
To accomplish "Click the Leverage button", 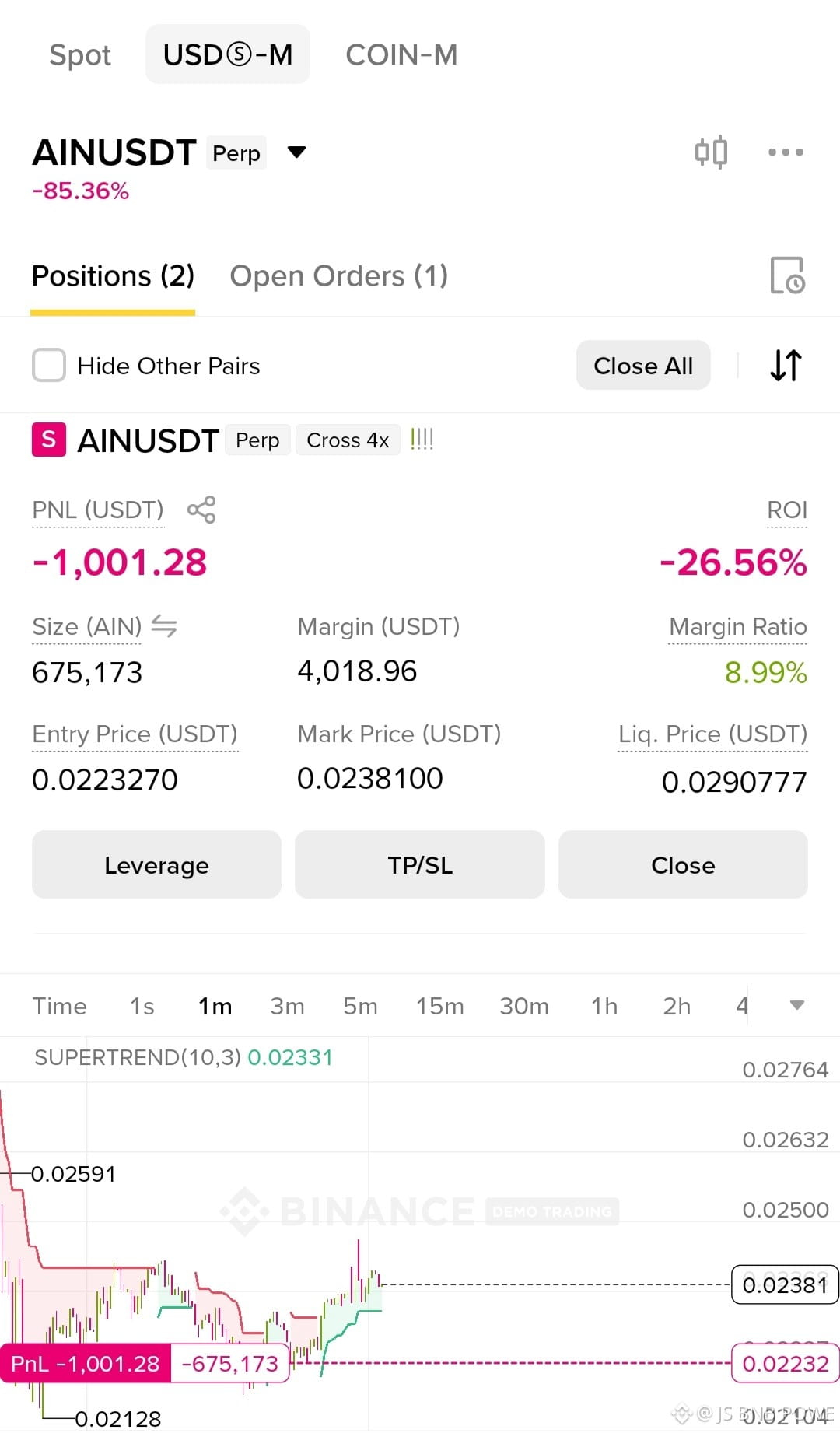I will coord(156,864).
